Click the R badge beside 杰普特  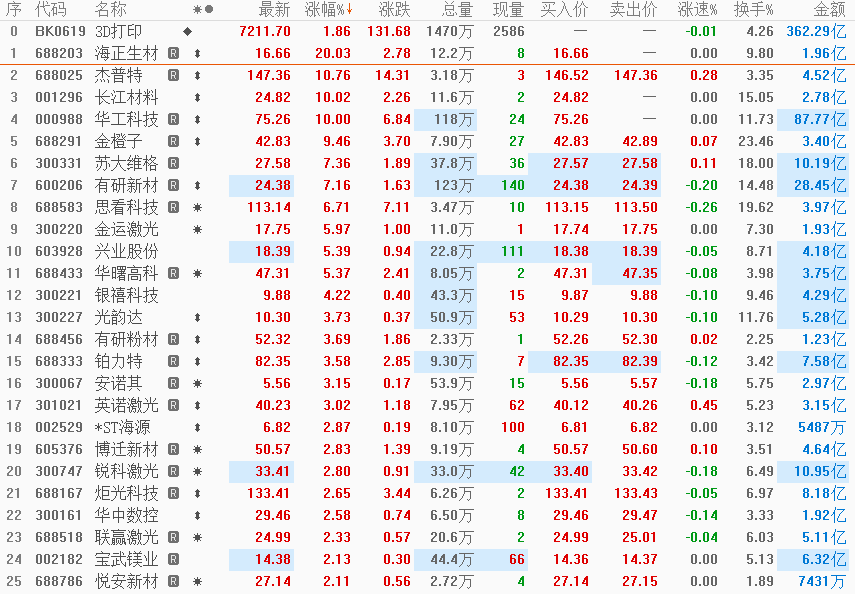coord(173,75)
